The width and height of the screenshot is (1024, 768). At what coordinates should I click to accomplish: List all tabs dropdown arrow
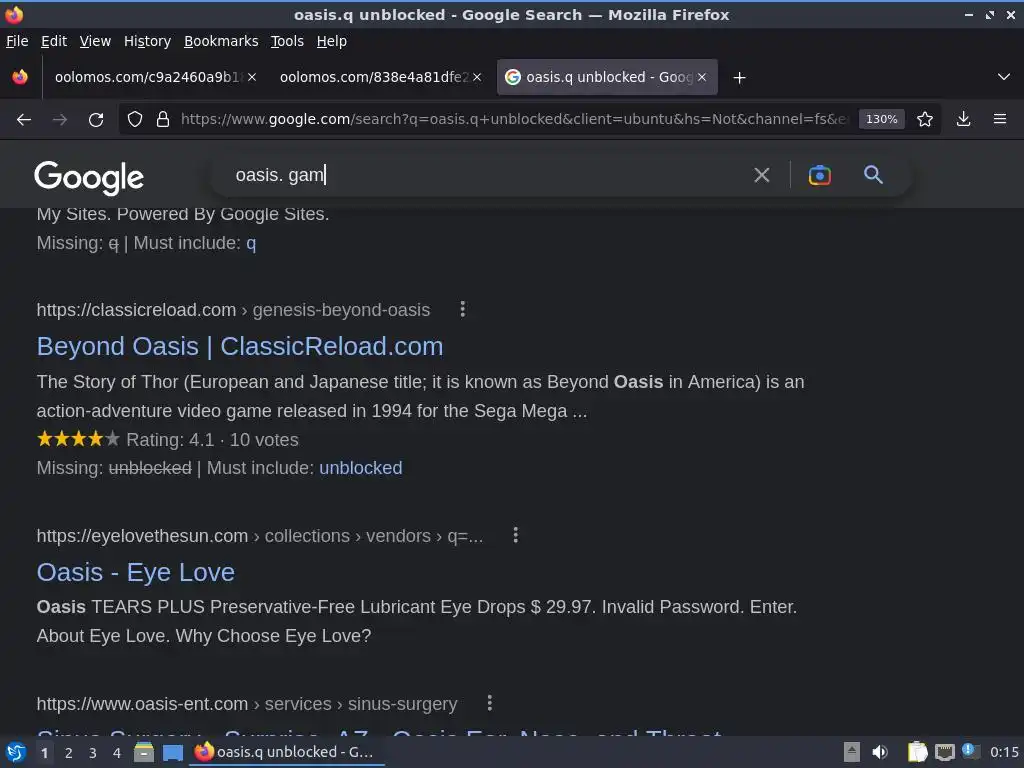point(1004,77)
